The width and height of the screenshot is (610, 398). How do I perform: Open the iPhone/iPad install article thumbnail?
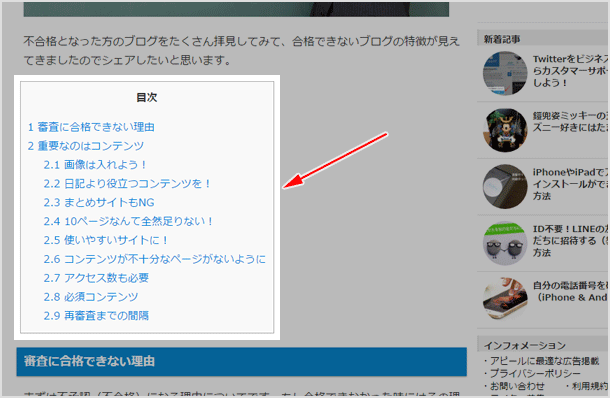505,186
